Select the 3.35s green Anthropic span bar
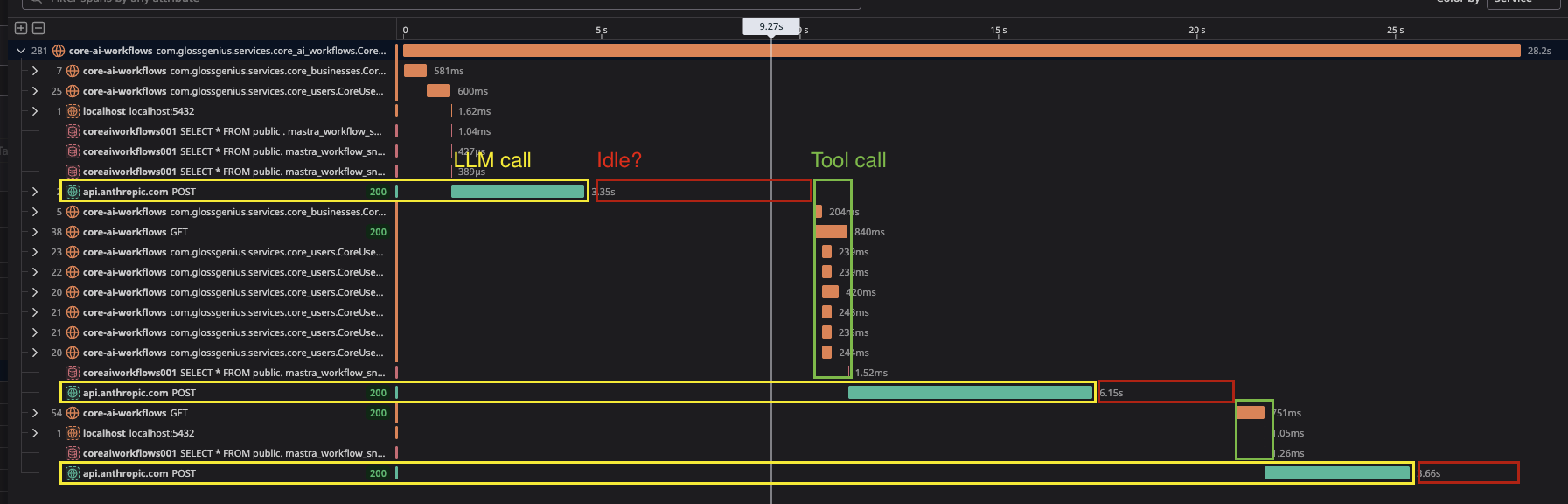The image size is (1568, 504). (x=518, y=192)
